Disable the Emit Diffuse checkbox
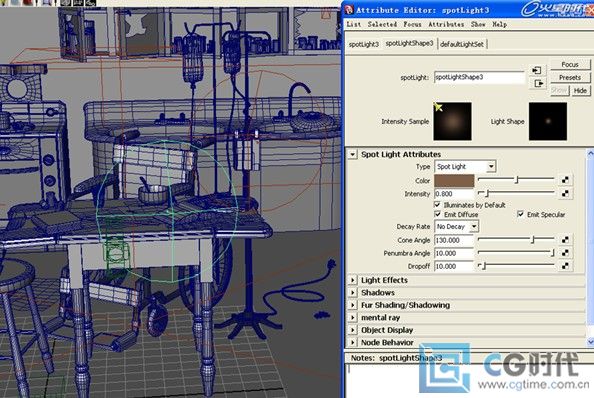This screenshot has width=594, height=398. click(437, 214)
